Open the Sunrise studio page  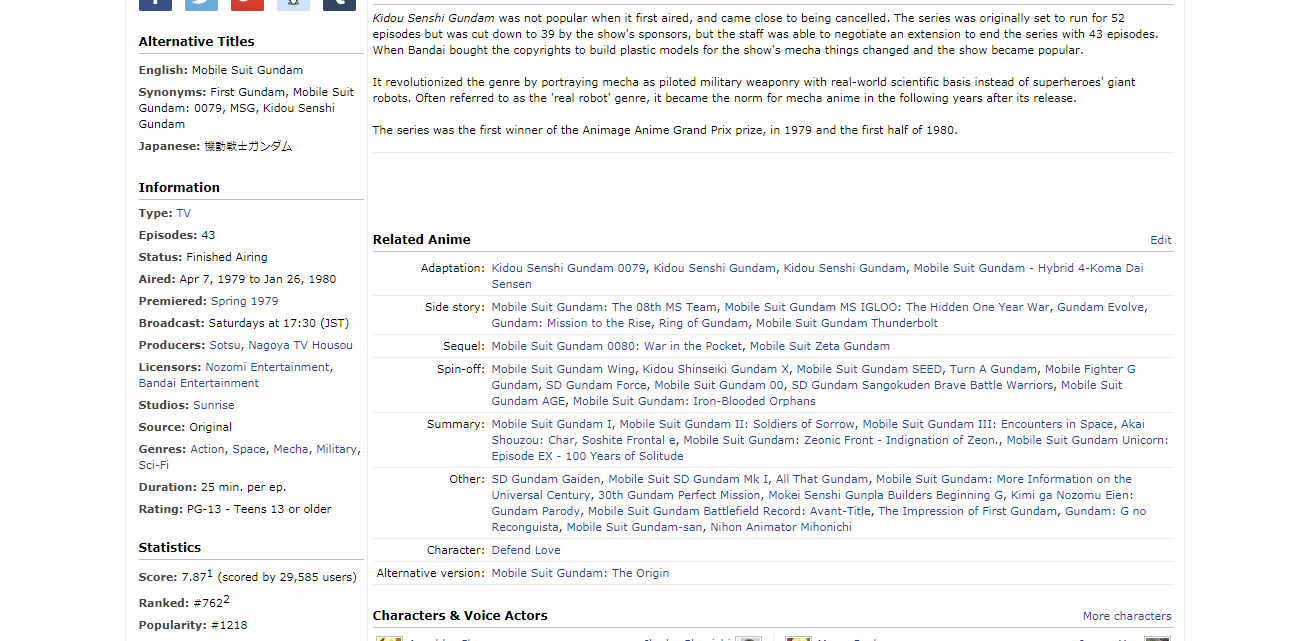[x=213, y=405]
